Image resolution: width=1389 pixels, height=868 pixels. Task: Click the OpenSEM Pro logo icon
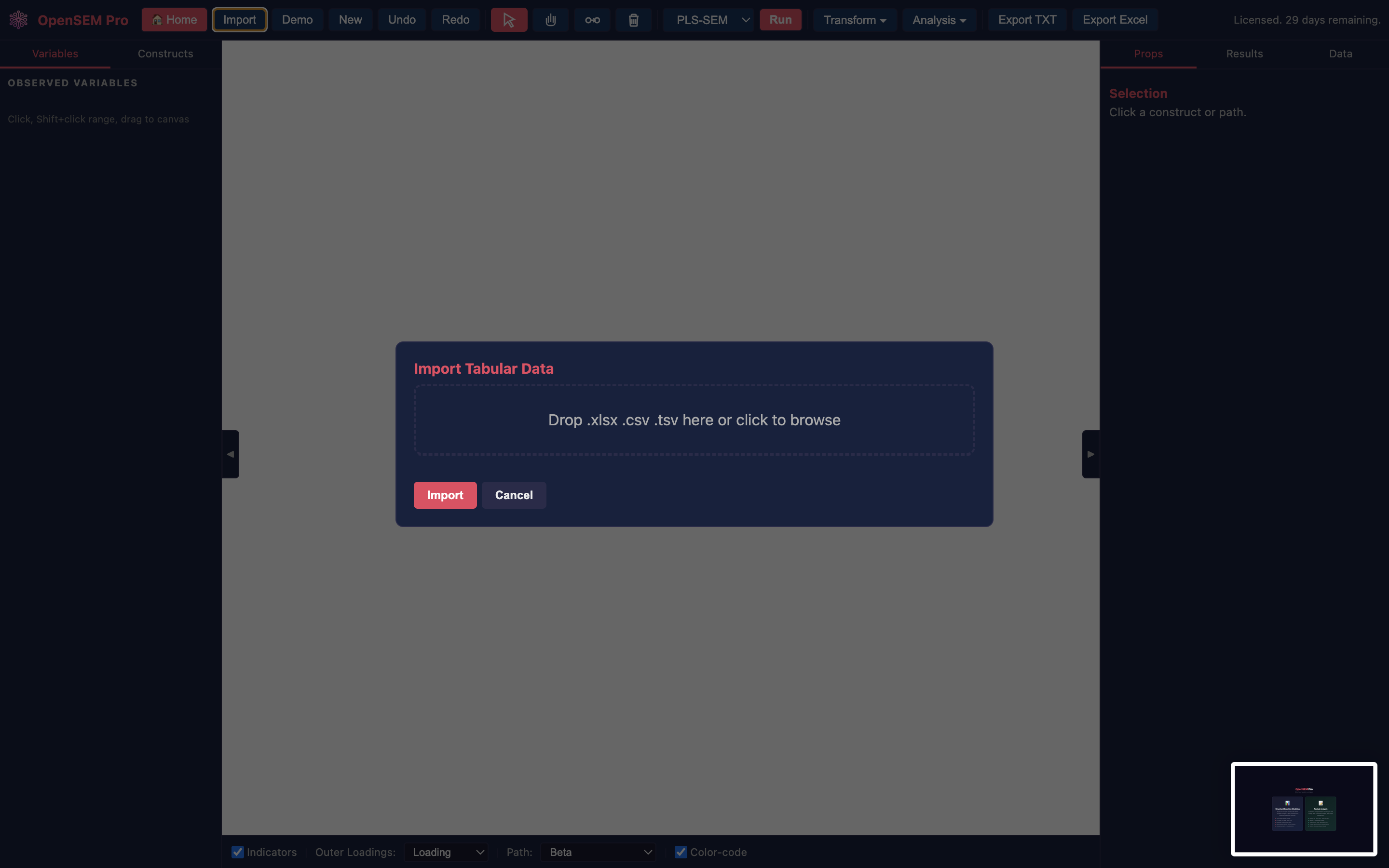pyautogui.click(x=18, y=19)
